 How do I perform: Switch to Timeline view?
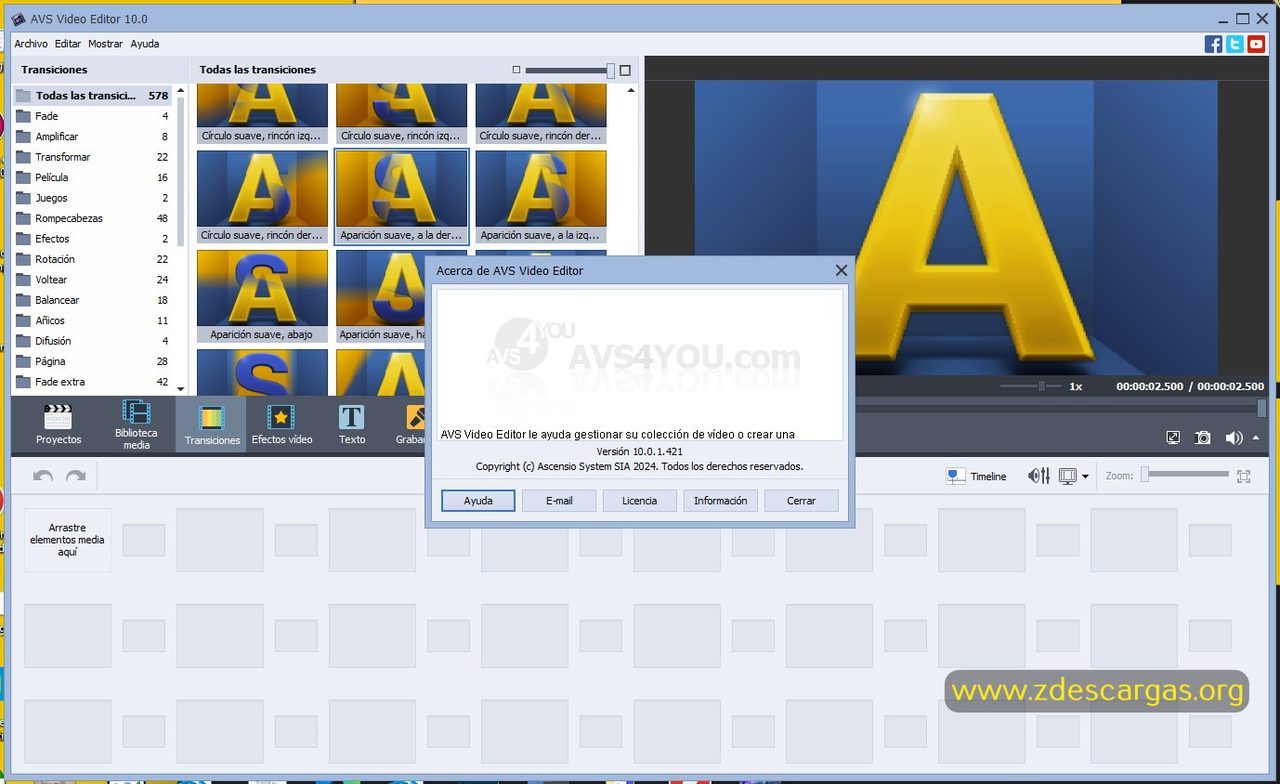[x=976, y=476]
